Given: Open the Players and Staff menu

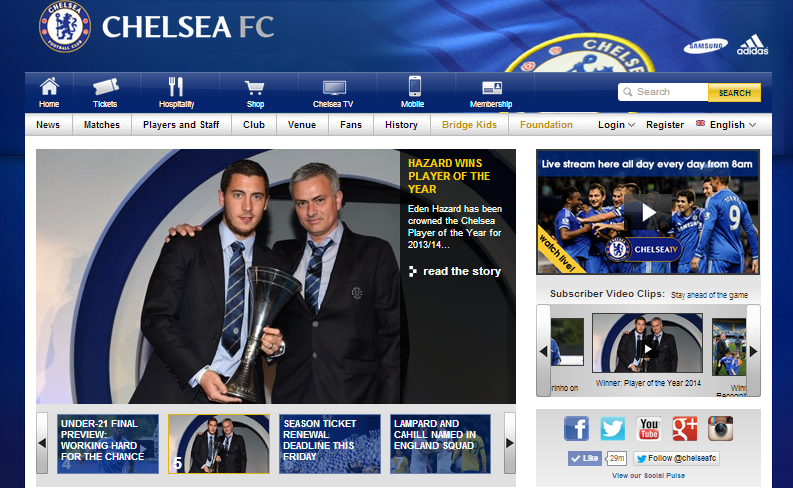Looking at the screenshot, I should 181,124.
